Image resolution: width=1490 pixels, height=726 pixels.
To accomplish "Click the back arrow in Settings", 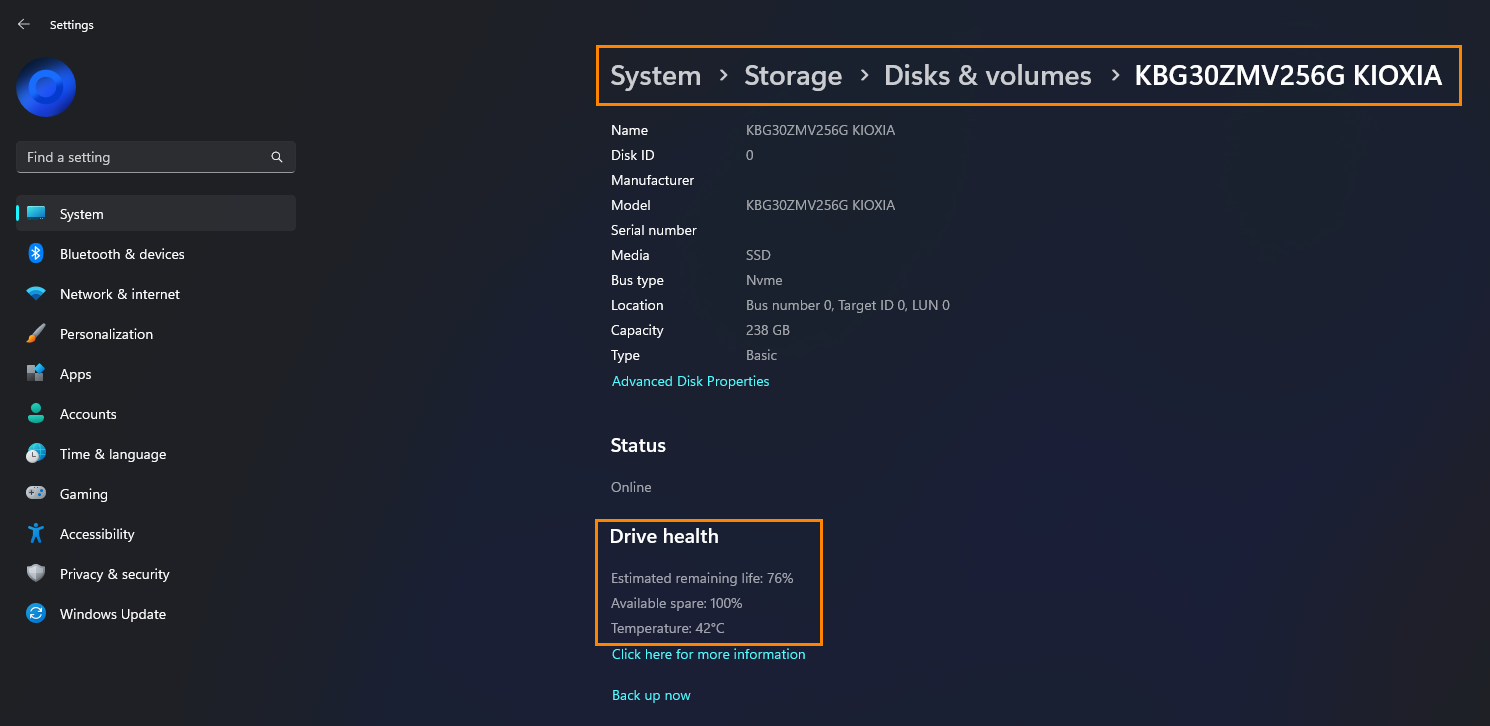I will pyautogui.click(x=24, y=24).
